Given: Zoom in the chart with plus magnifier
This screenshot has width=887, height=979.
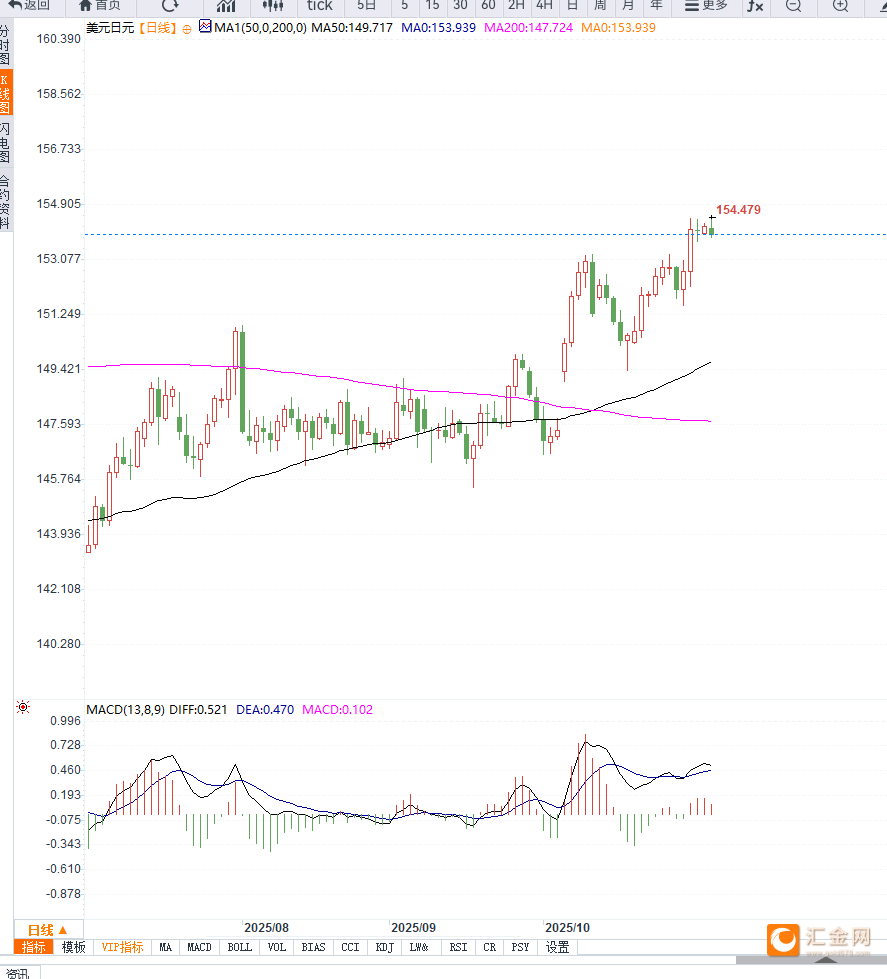Looking at the screenshot, I should (841, 6).
